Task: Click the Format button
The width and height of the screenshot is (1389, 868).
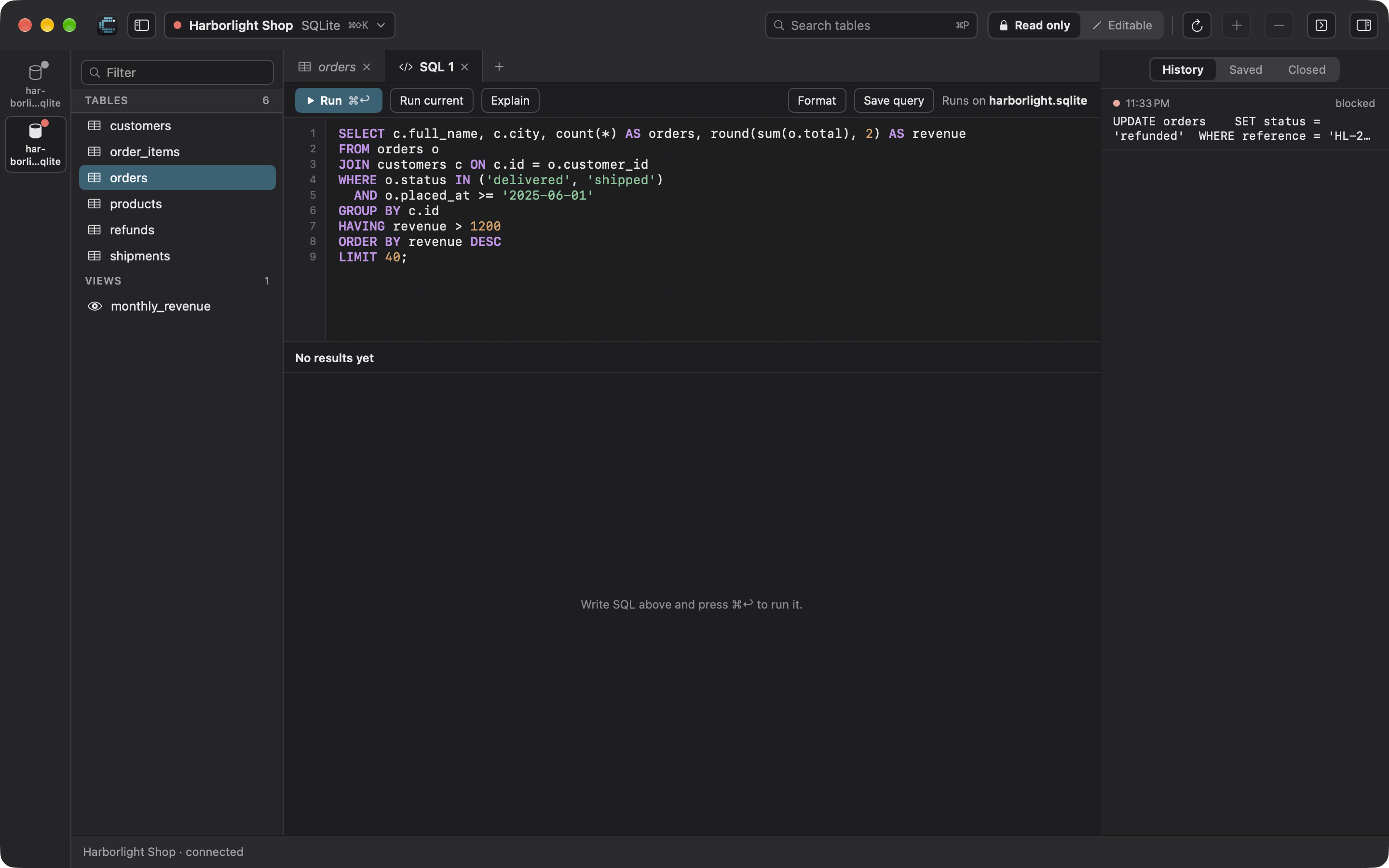Action: (817, 100)
